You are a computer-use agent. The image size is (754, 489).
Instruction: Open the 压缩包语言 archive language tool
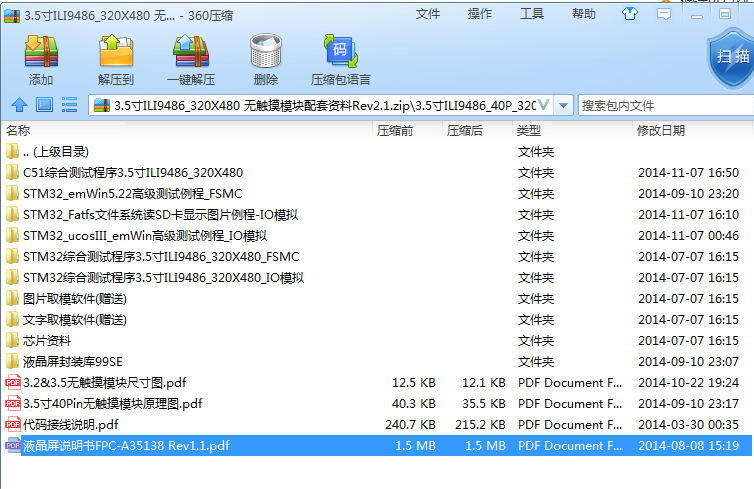tap(340, 51)
